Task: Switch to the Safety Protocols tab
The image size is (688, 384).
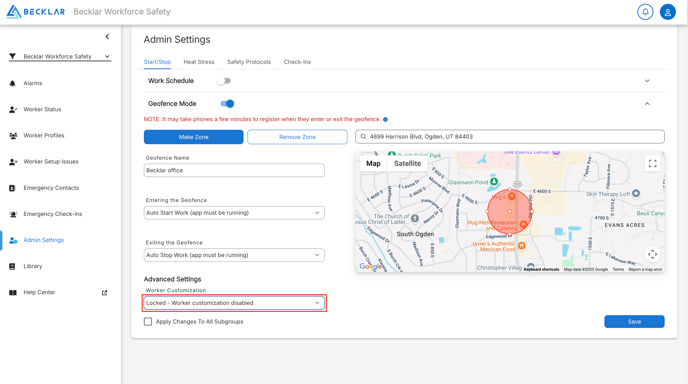Action: tap(249, 62)
